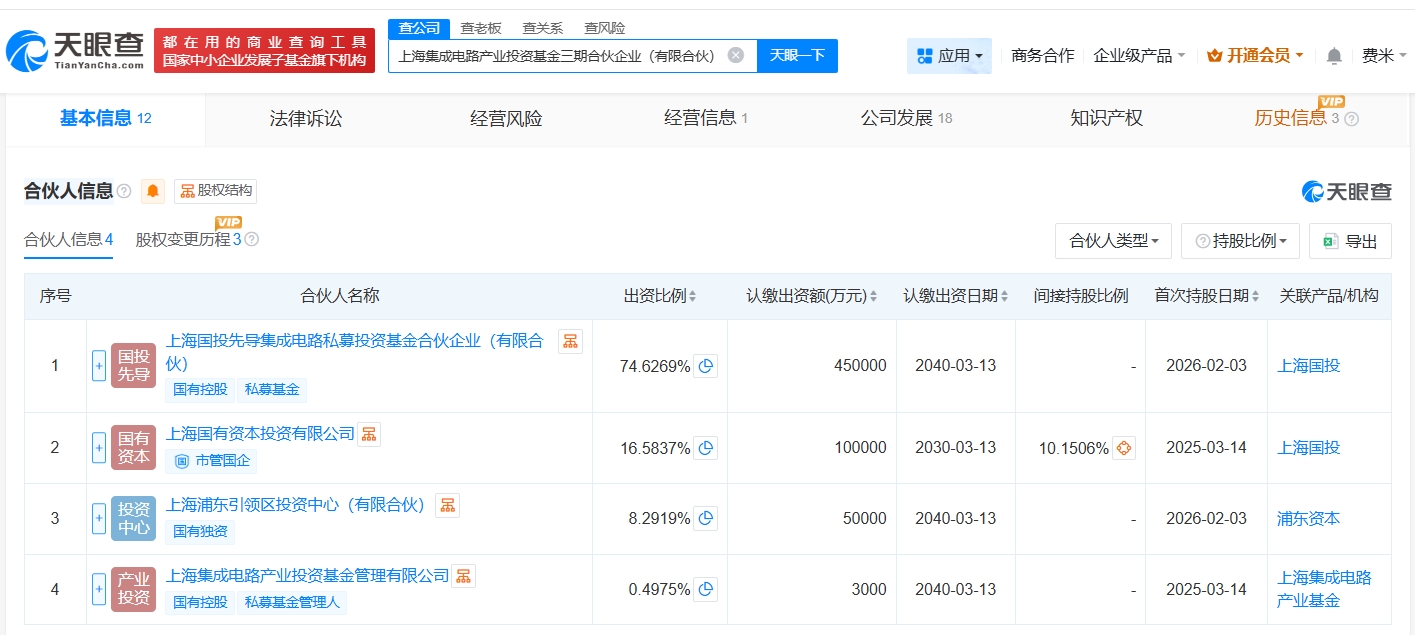Click 天眼一下 search button
The height and width of the screenshot is (635, 1415).
point(797,55)
